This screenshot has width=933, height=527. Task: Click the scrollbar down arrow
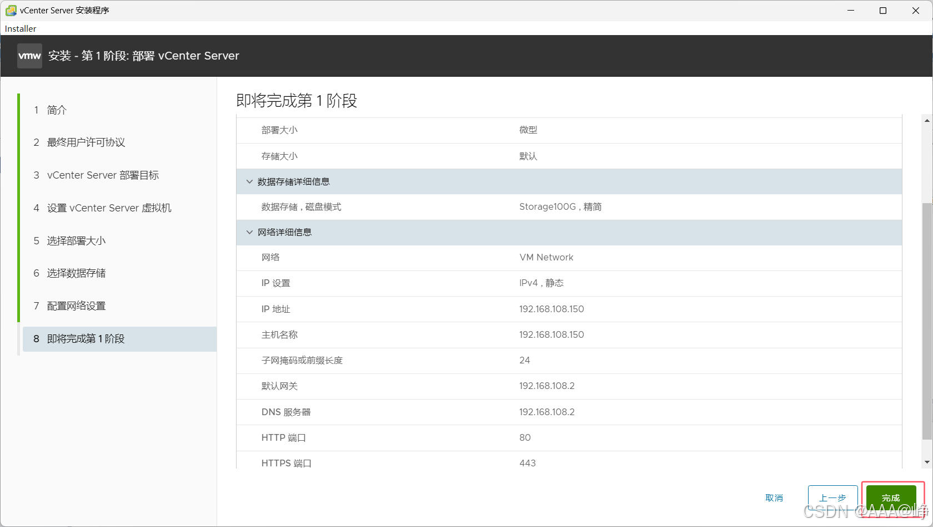(927, 462)
